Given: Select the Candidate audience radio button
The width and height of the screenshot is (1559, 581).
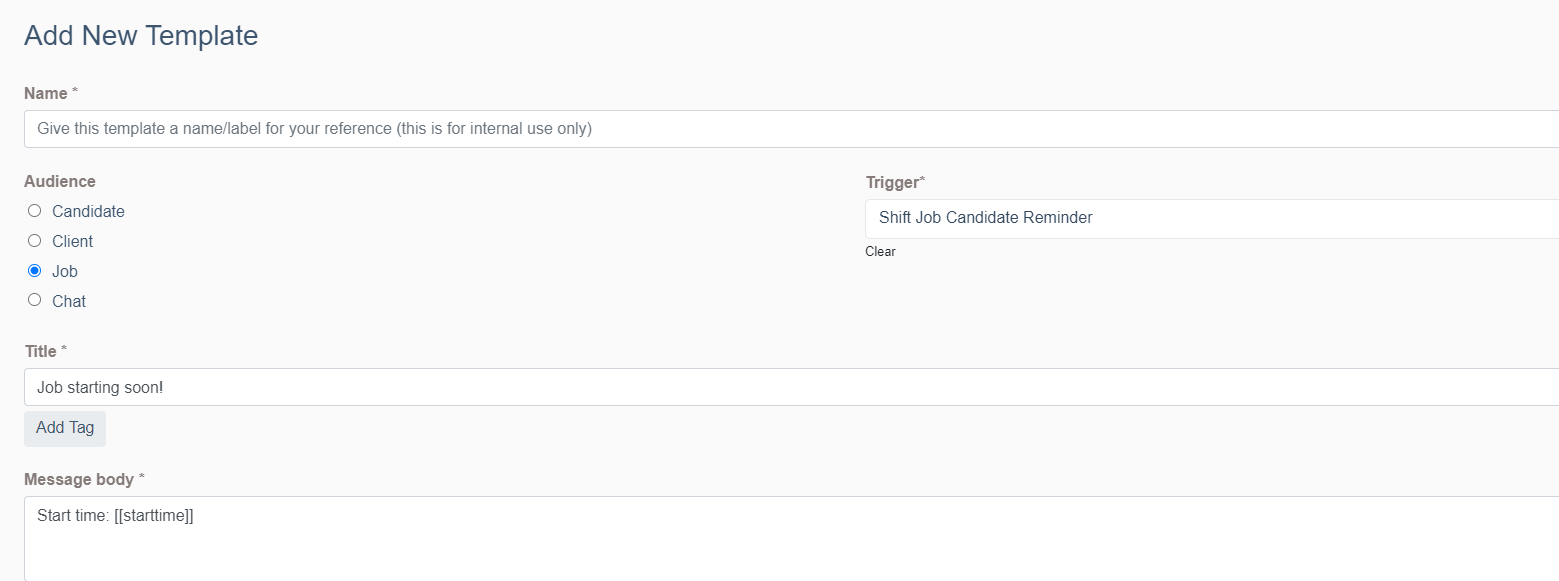Looking at the screenshot, I should [35, 211].
